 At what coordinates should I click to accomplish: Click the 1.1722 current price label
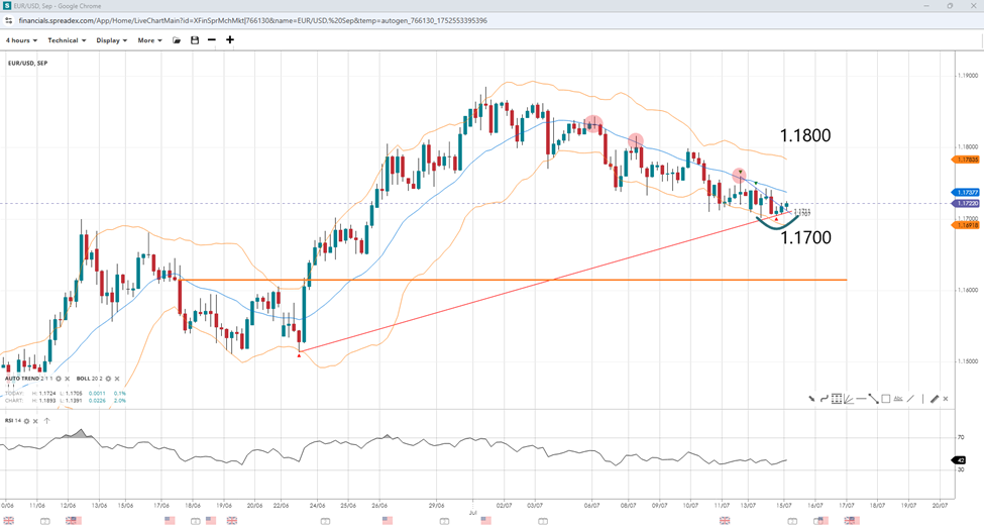click(x=966, y=203)
